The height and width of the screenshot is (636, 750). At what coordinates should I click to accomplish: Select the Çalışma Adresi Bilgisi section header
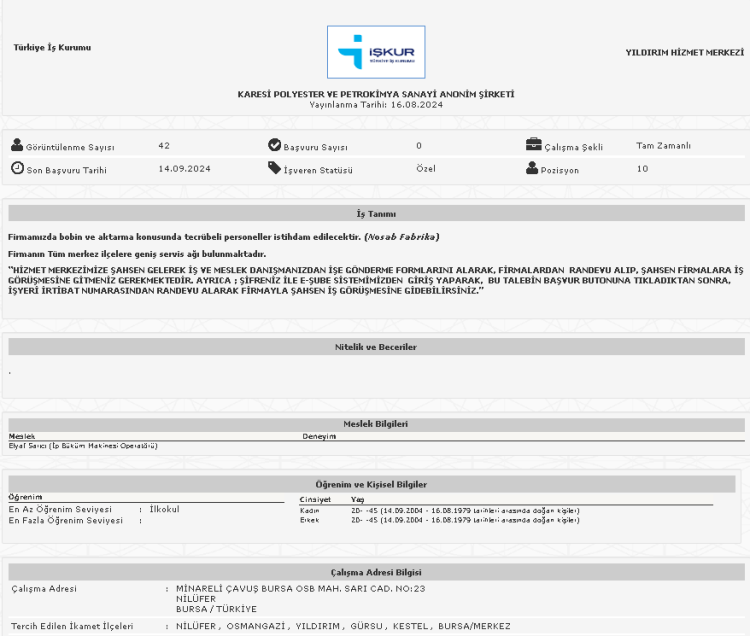[376, 571]
